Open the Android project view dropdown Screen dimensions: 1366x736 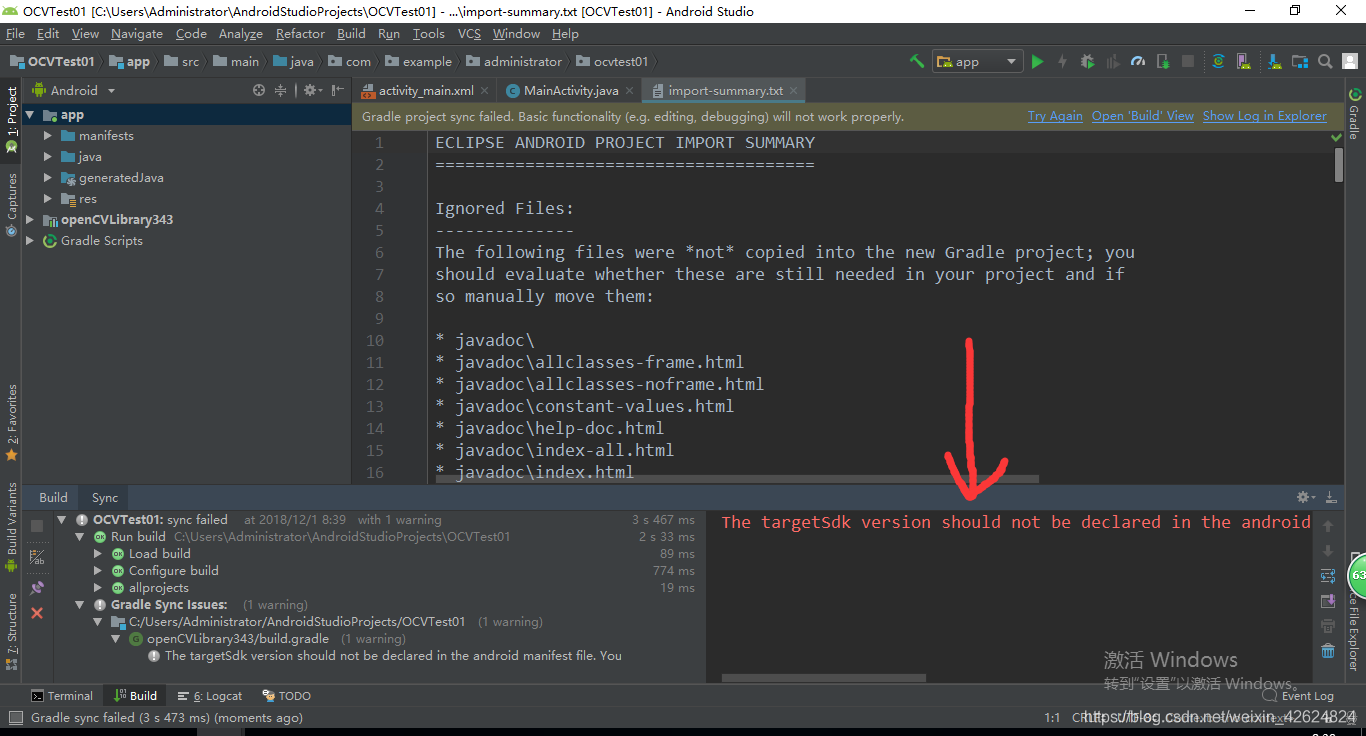pyautogui.click(x=75, y=90)
